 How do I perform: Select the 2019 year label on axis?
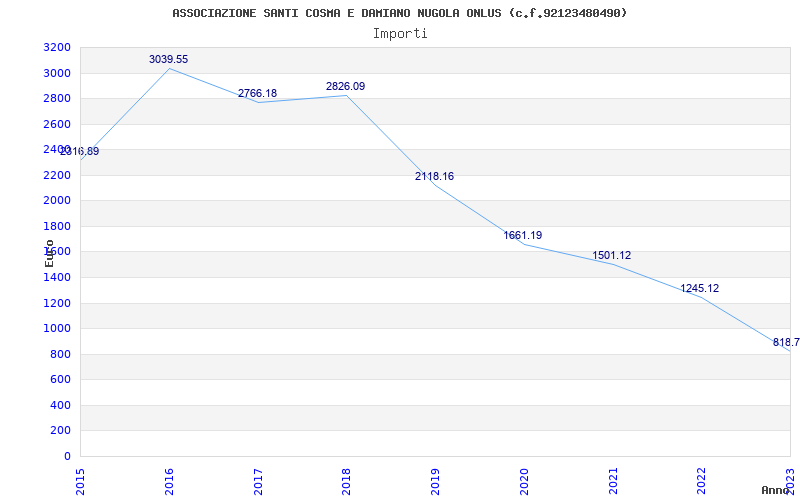(x=435, y=481)
